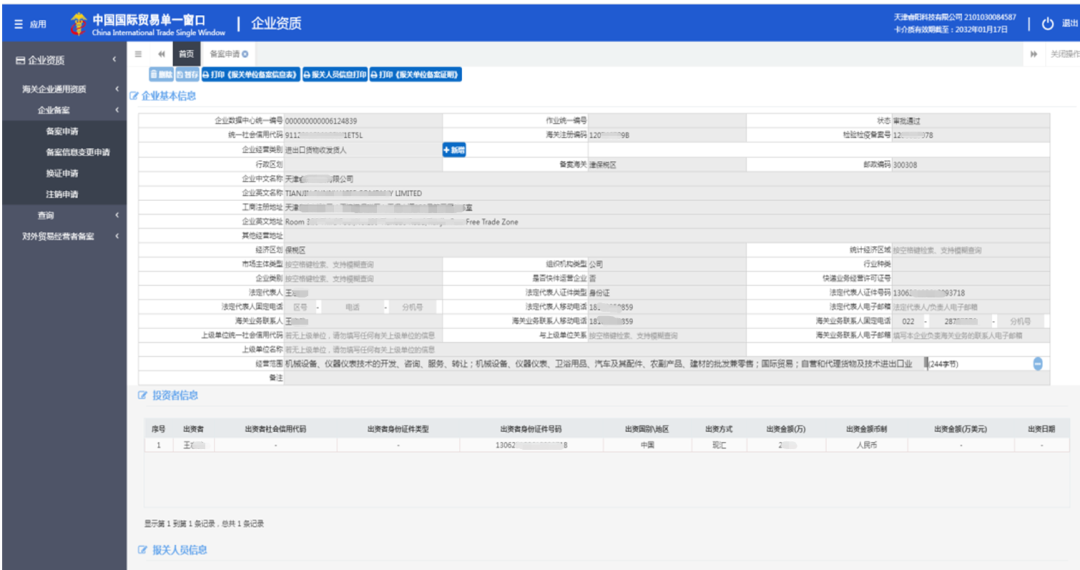This screenshot has height=570, width=1080.
Task: Click 企业数据中心统一编号 value 000000000006124839
Action: pos(321,121)
